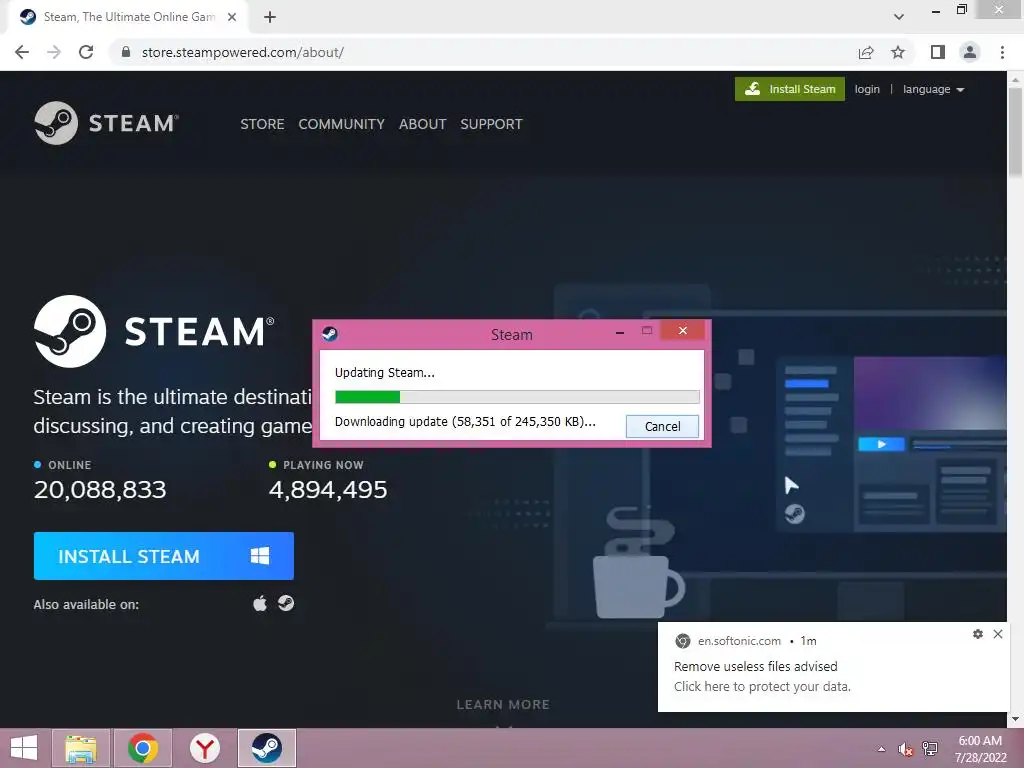Click scrollbar down arrow

tap(1015, 719)
